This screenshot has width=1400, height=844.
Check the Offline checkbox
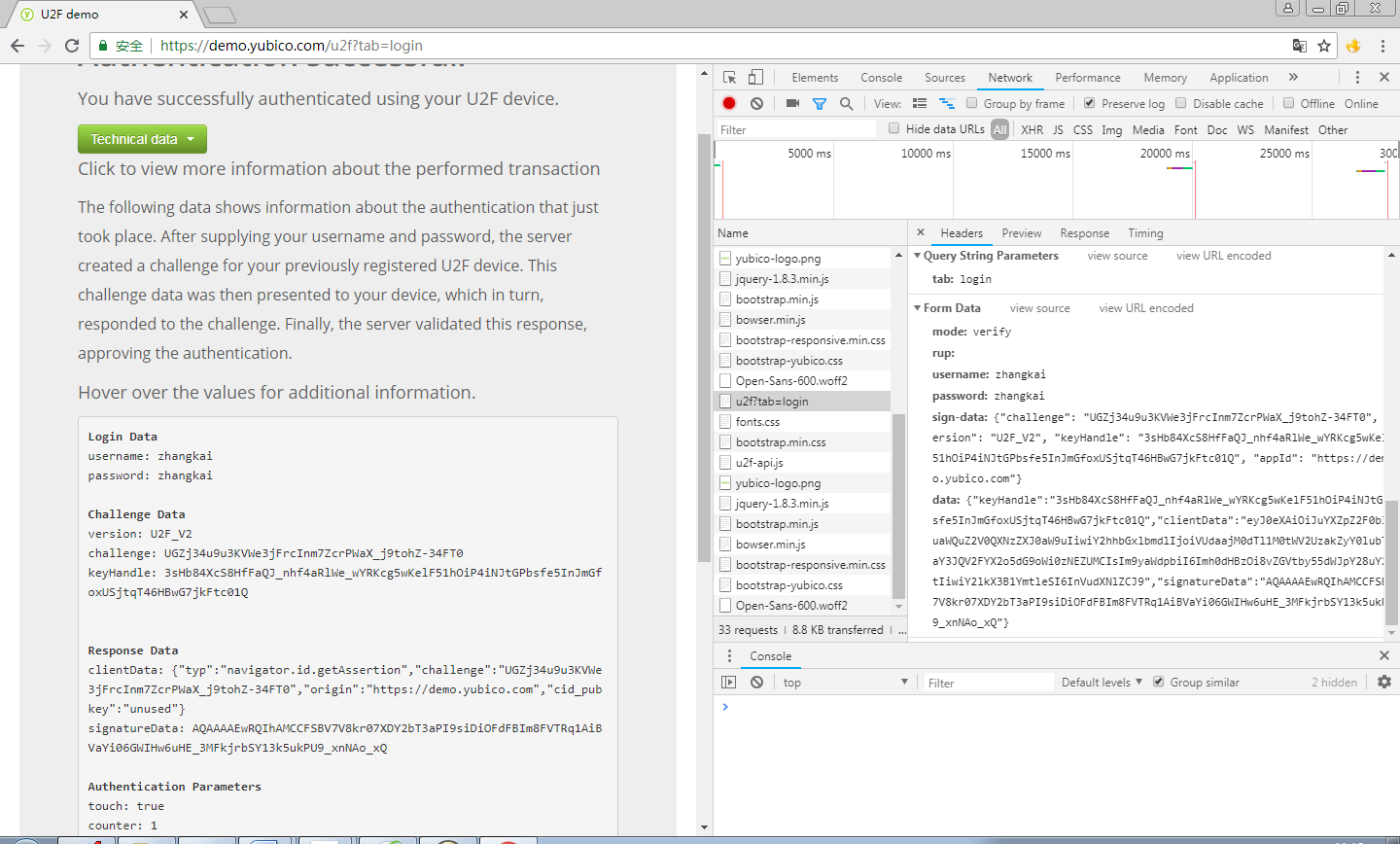tap(1288, 103)
